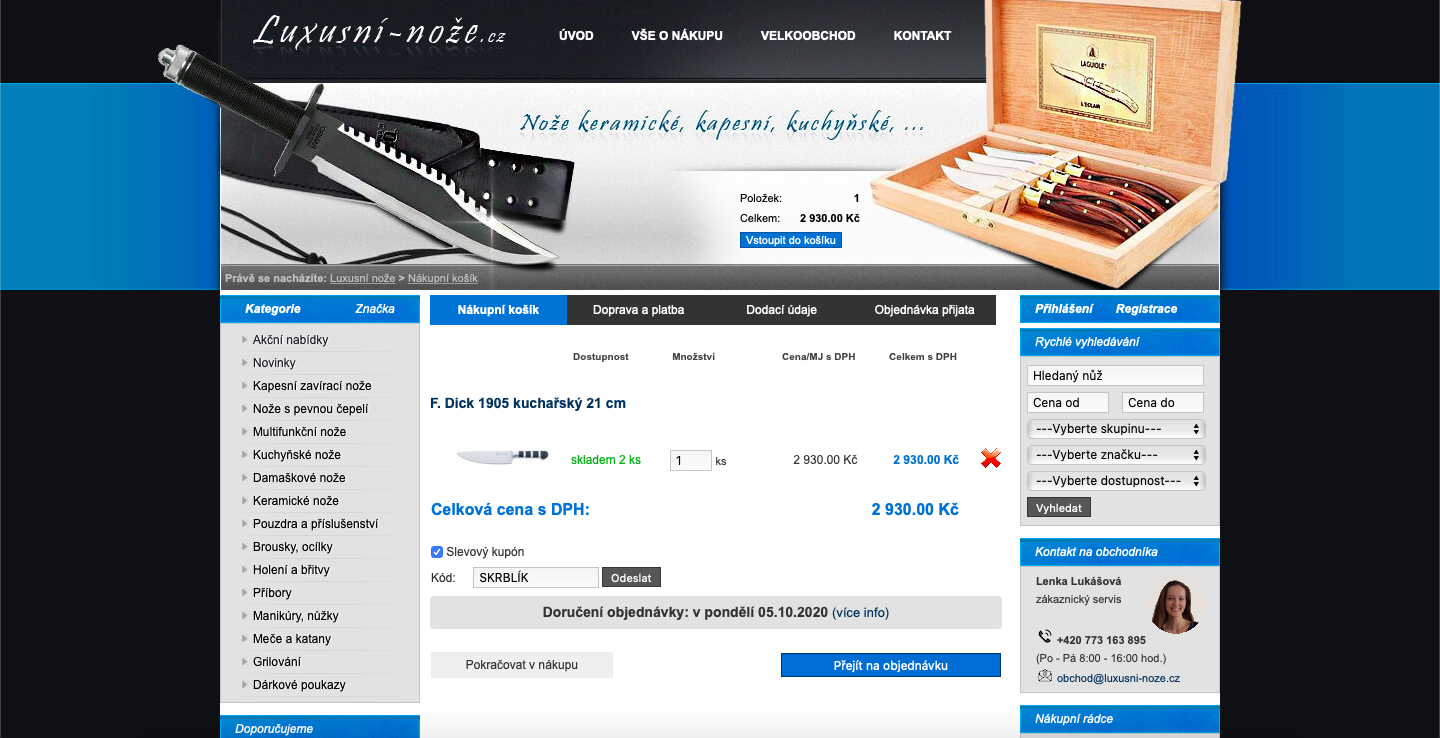1440x738 pixels.
Task: Submit coupon code with Odeslat
Action: click(631, 577)
